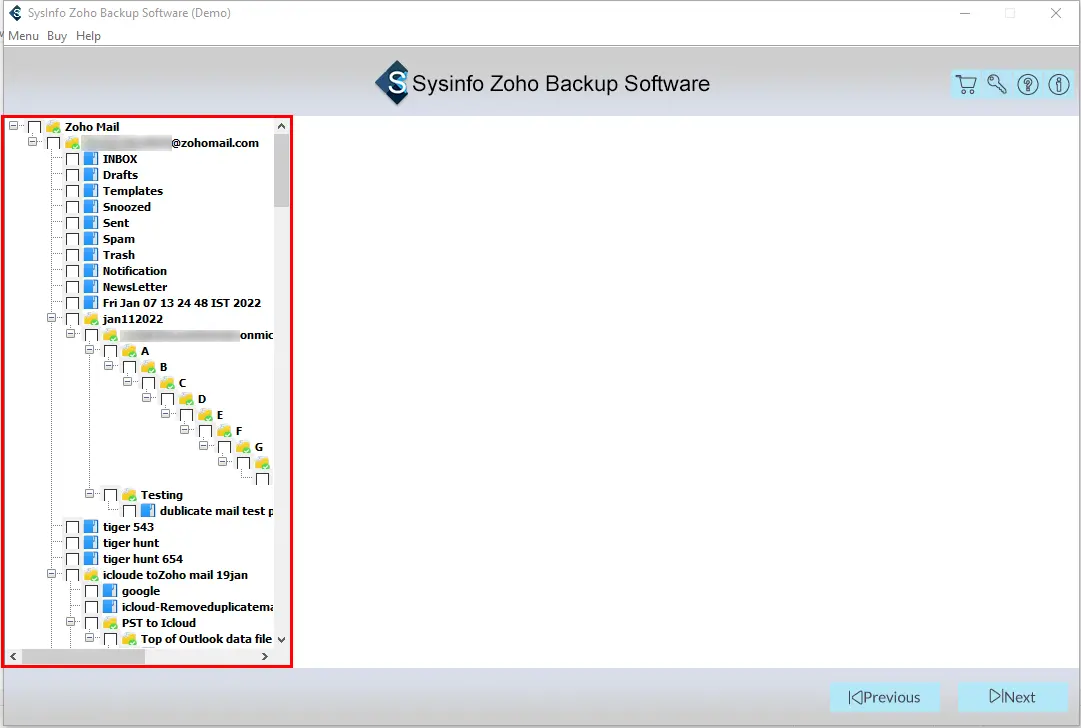Viewport: 1081px width, 728px height.
Task: Click scroll up arrow in tree
Action: pos(281,126)
